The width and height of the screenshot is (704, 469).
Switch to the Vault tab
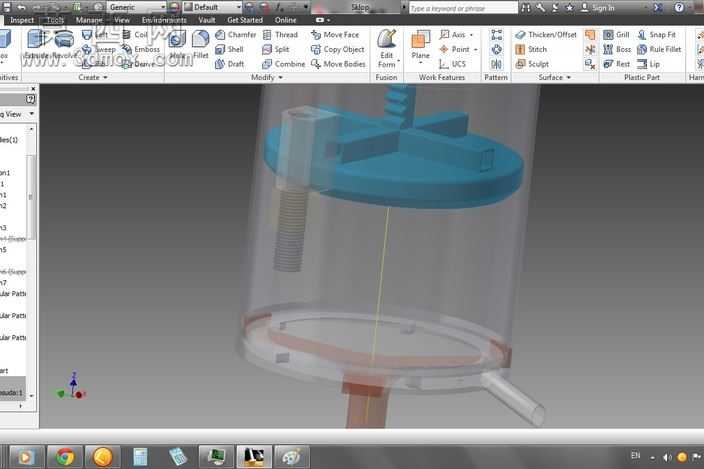click(x=207, y=20)
